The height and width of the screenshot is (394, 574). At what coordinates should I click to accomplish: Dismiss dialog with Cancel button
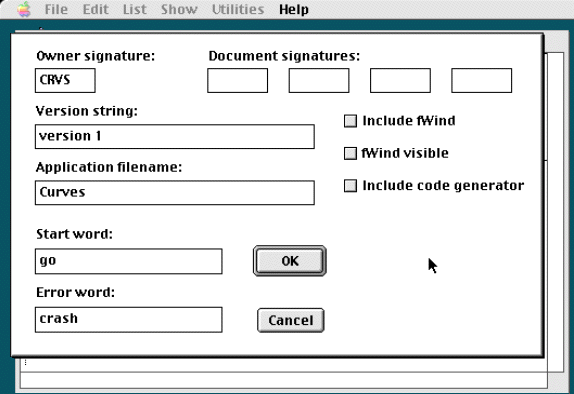[291, 320]
